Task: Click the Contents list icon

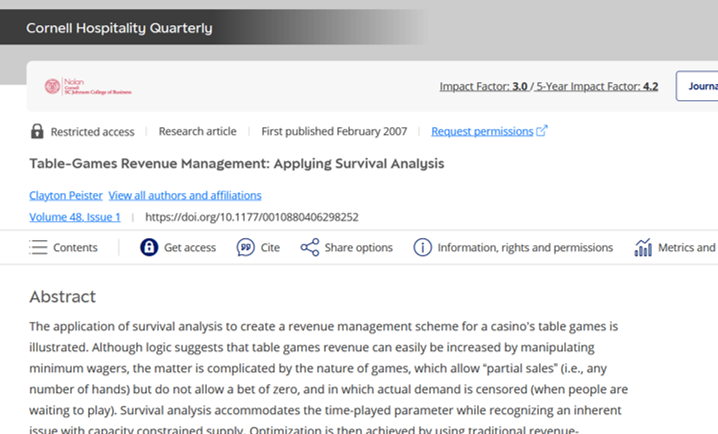Action: click(38, 247)
